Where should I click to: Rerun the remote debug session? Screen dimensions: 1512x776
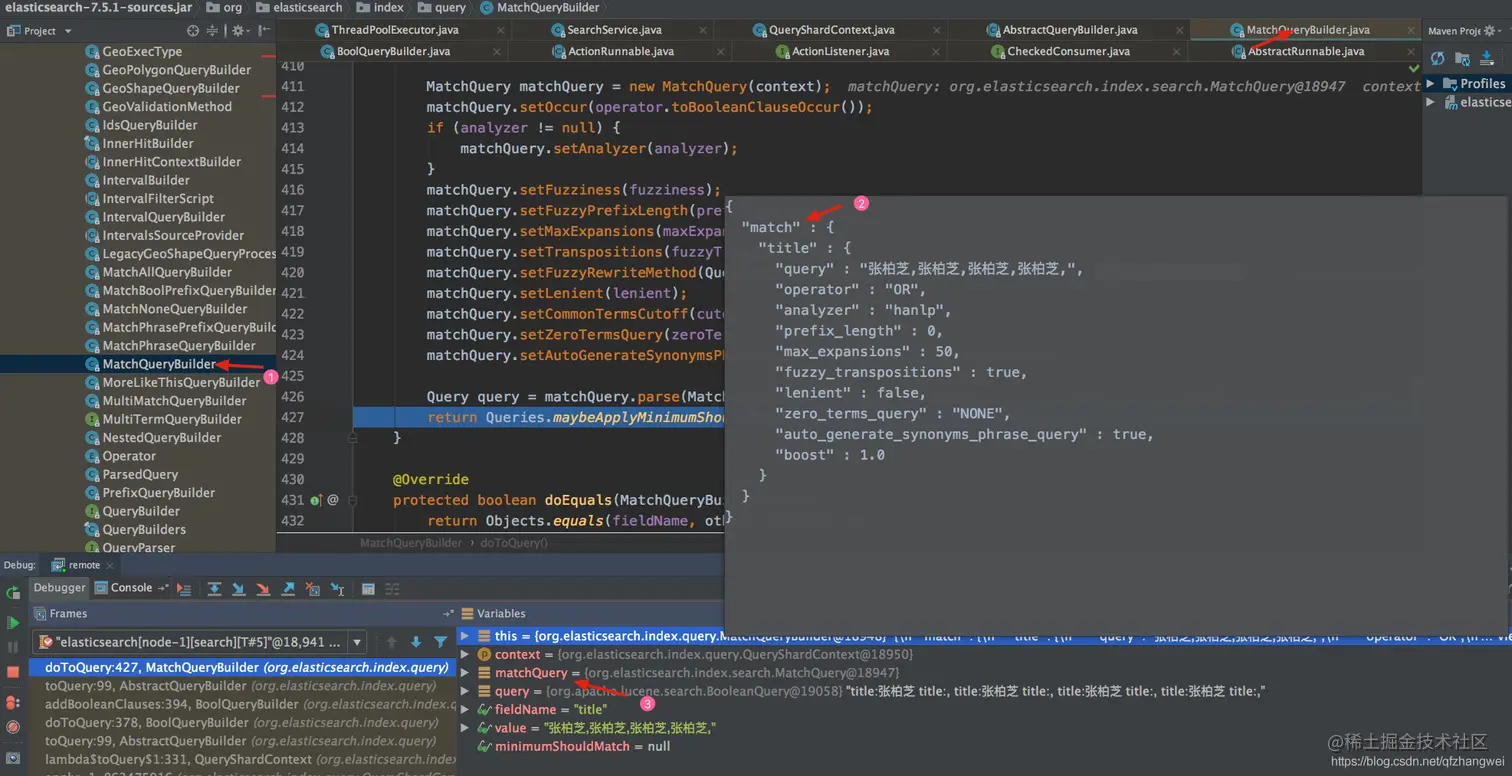pos(13,593)
